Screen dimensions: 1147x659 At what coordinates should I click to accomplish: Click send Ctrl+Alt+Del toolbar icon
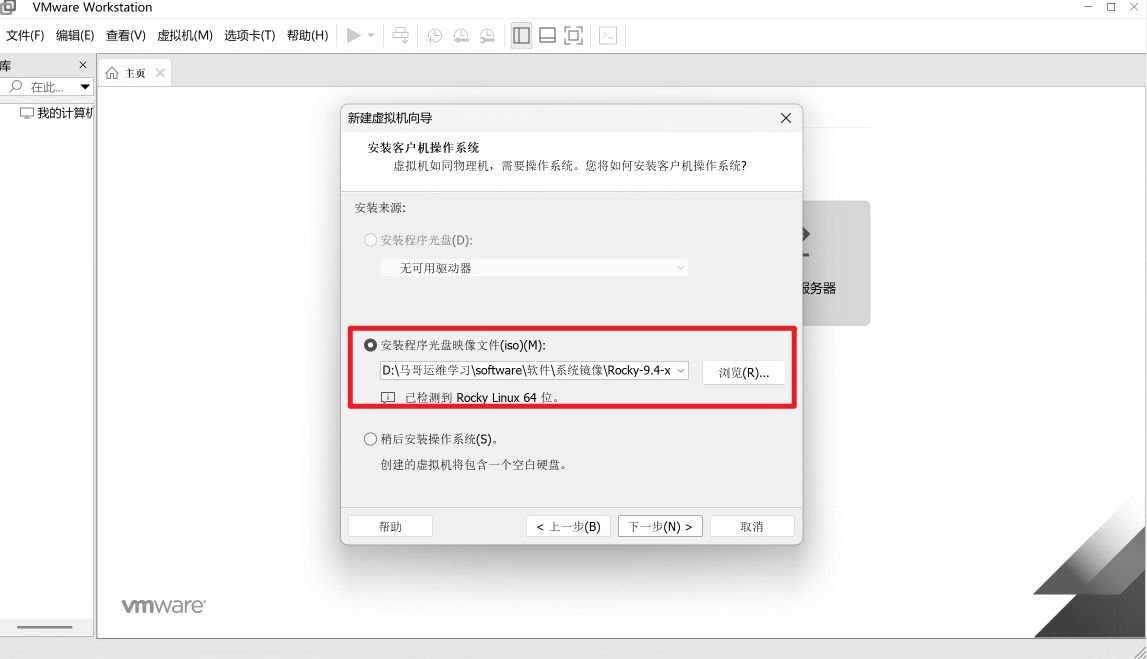400,35
